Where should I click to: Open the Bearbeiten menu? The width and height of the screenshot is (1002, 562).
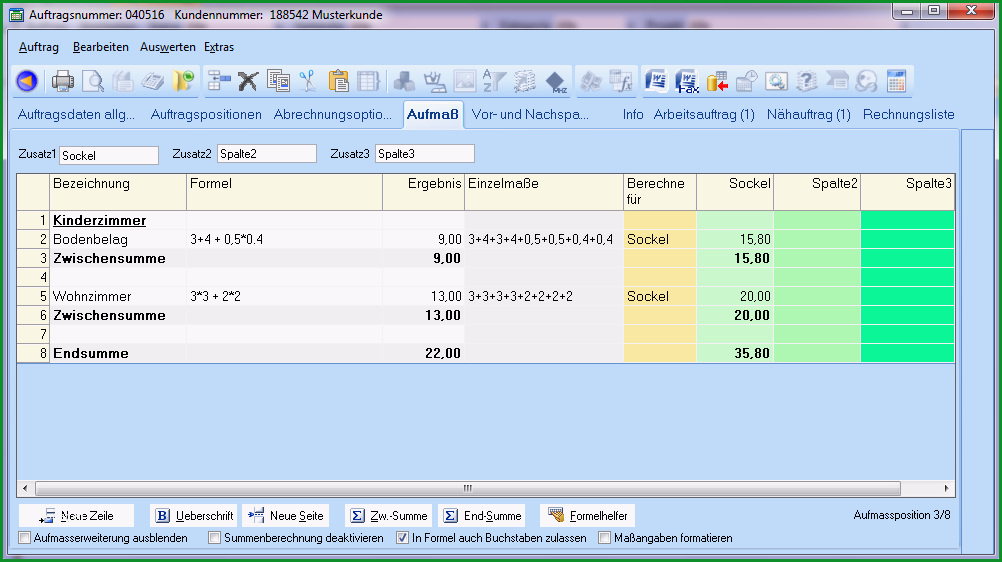click(100, 47)
